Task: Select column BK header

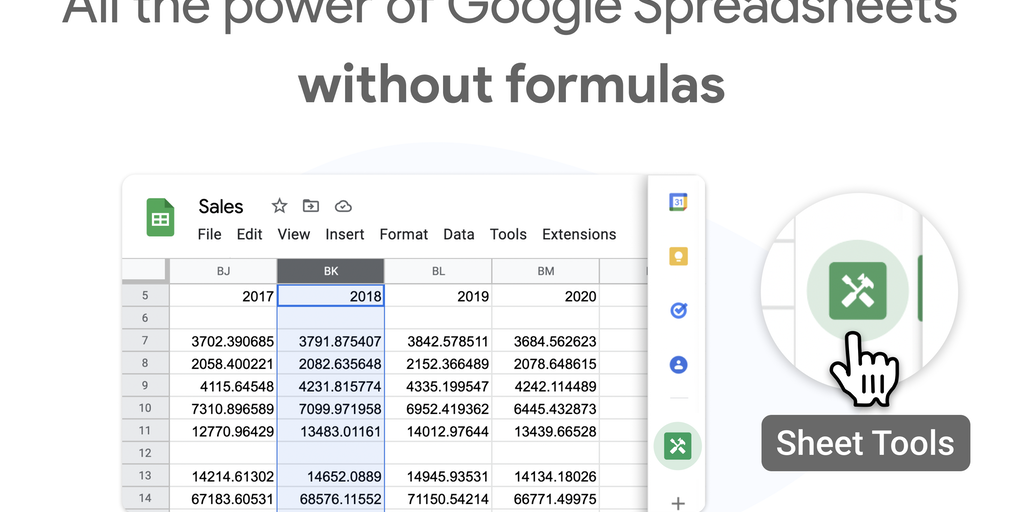Action: 330,271
